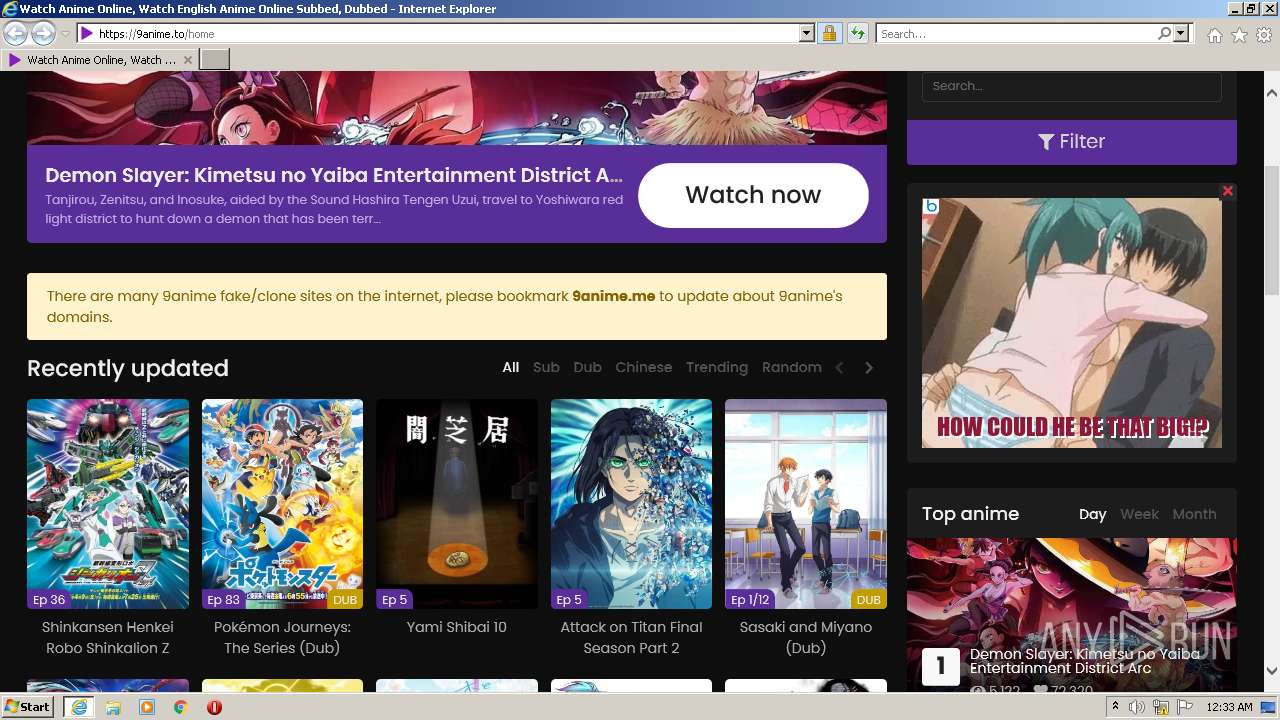Open Attack on Titan Final Season poster

point(631,504)
